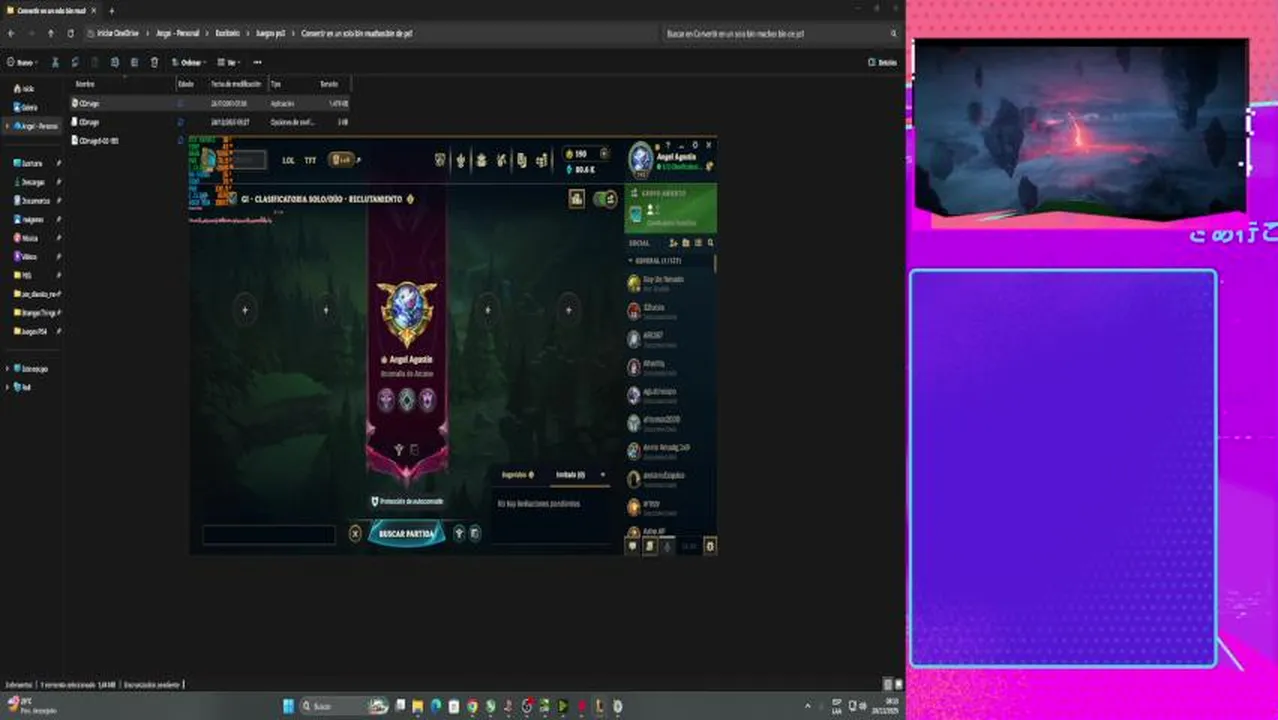The width and height of the screenshot is (1278, 720).
Task: Open the Windows Start menu
Action: coord(288,706)
